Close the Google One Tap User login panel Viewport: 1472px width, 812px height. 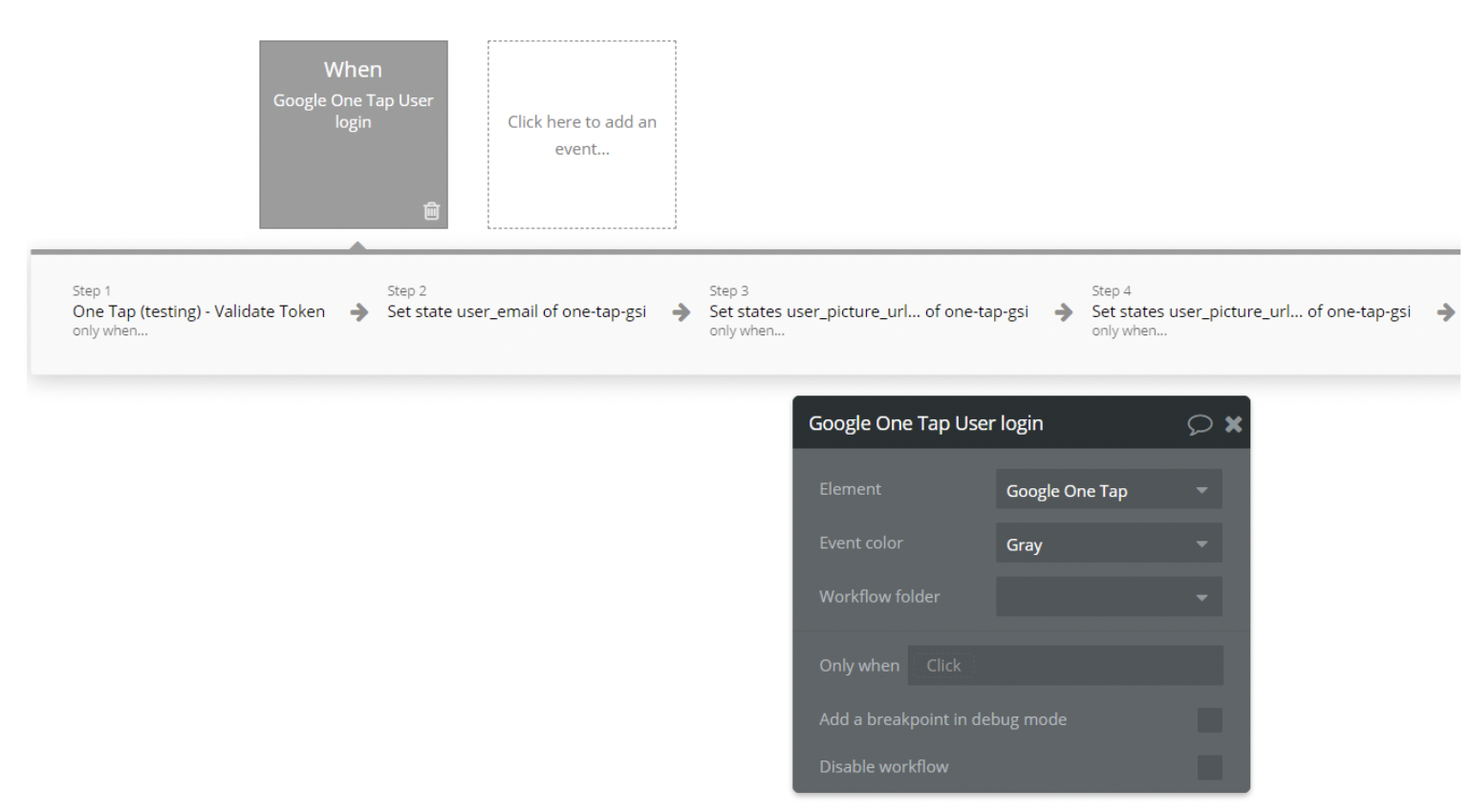1234,424
